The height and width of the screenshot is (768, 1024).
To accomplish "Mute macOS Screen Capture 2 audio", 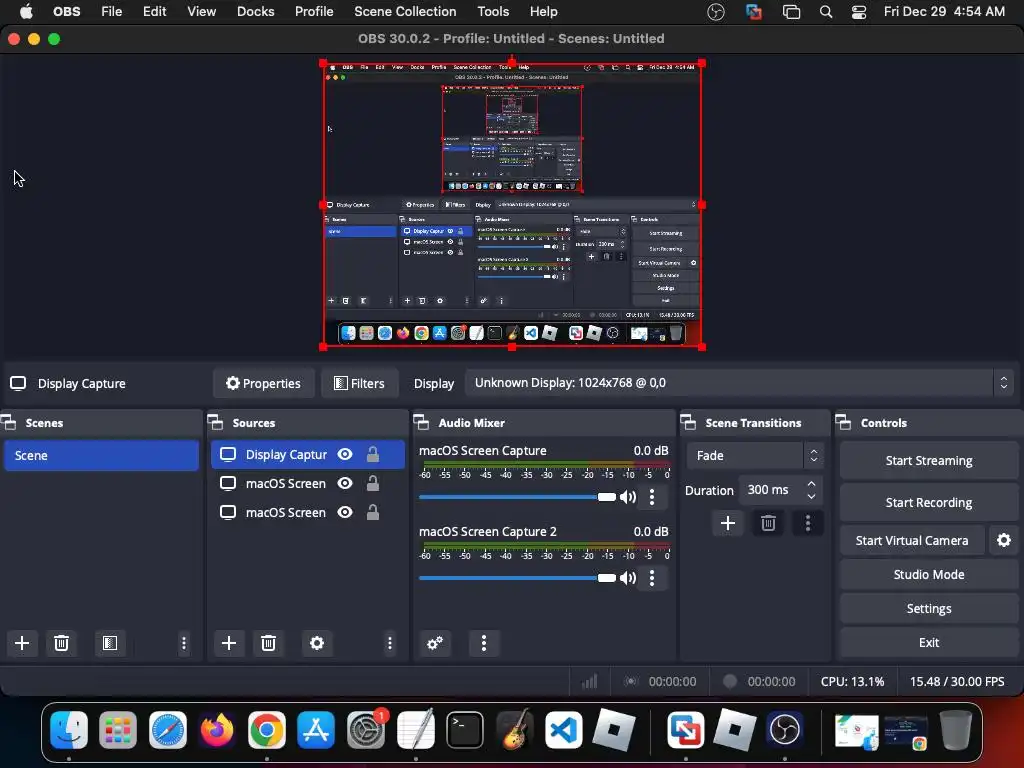I will [x=628, y=578].
